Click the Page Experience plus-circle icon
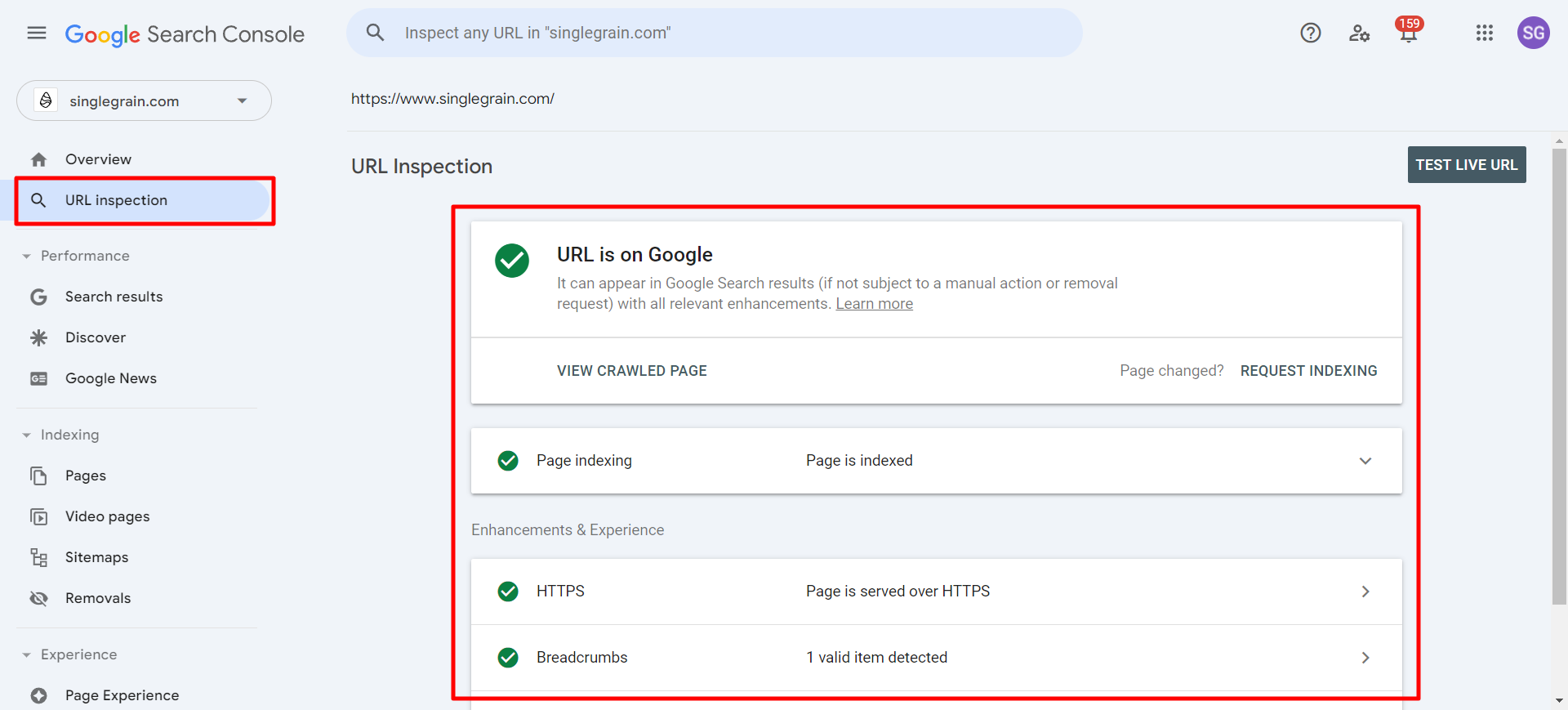Screen dimensions: 1568x710 pos(38,695)
